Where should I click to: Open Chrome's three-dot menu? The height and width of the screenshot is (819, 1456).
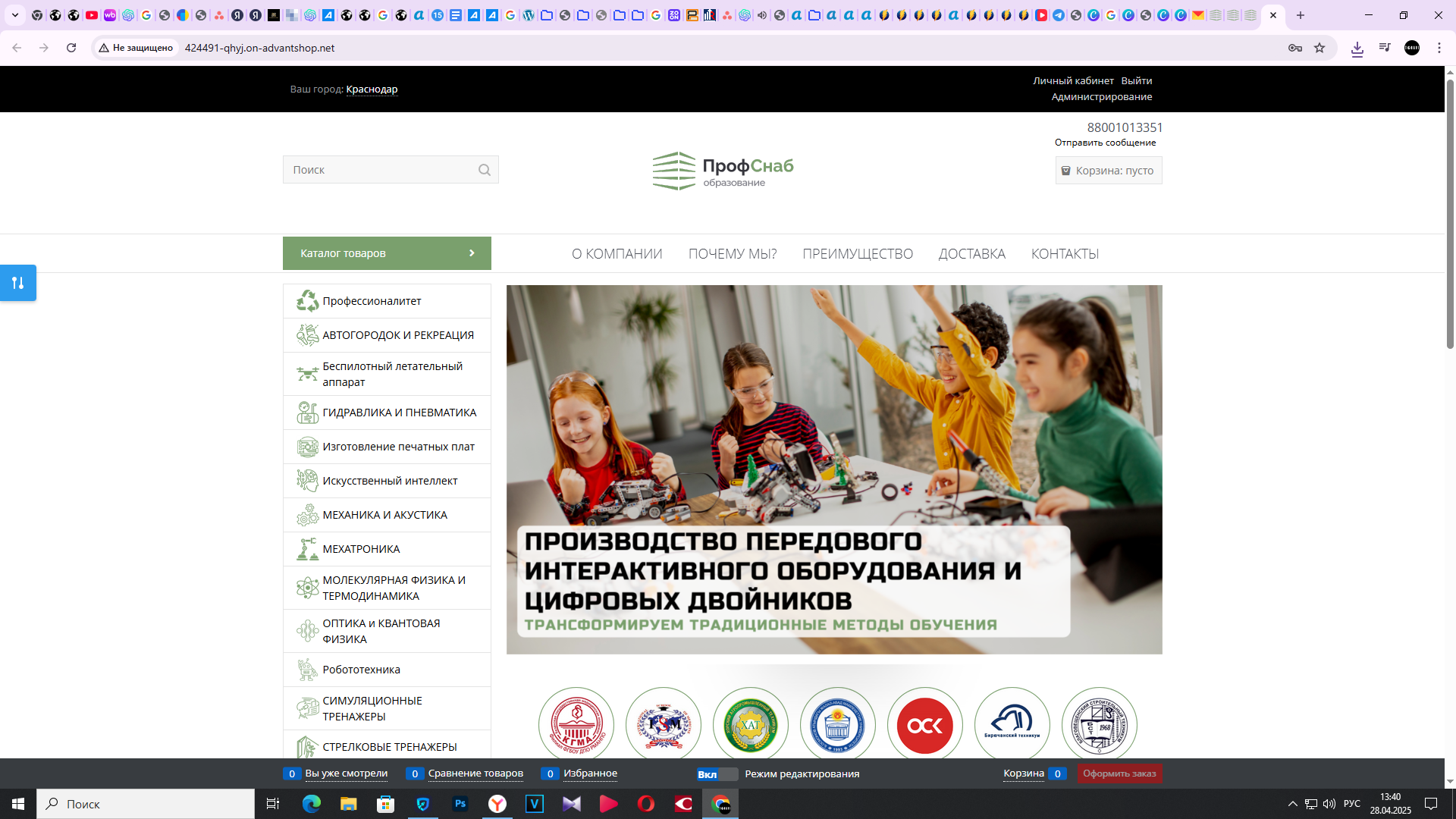tap(1439, 48)
